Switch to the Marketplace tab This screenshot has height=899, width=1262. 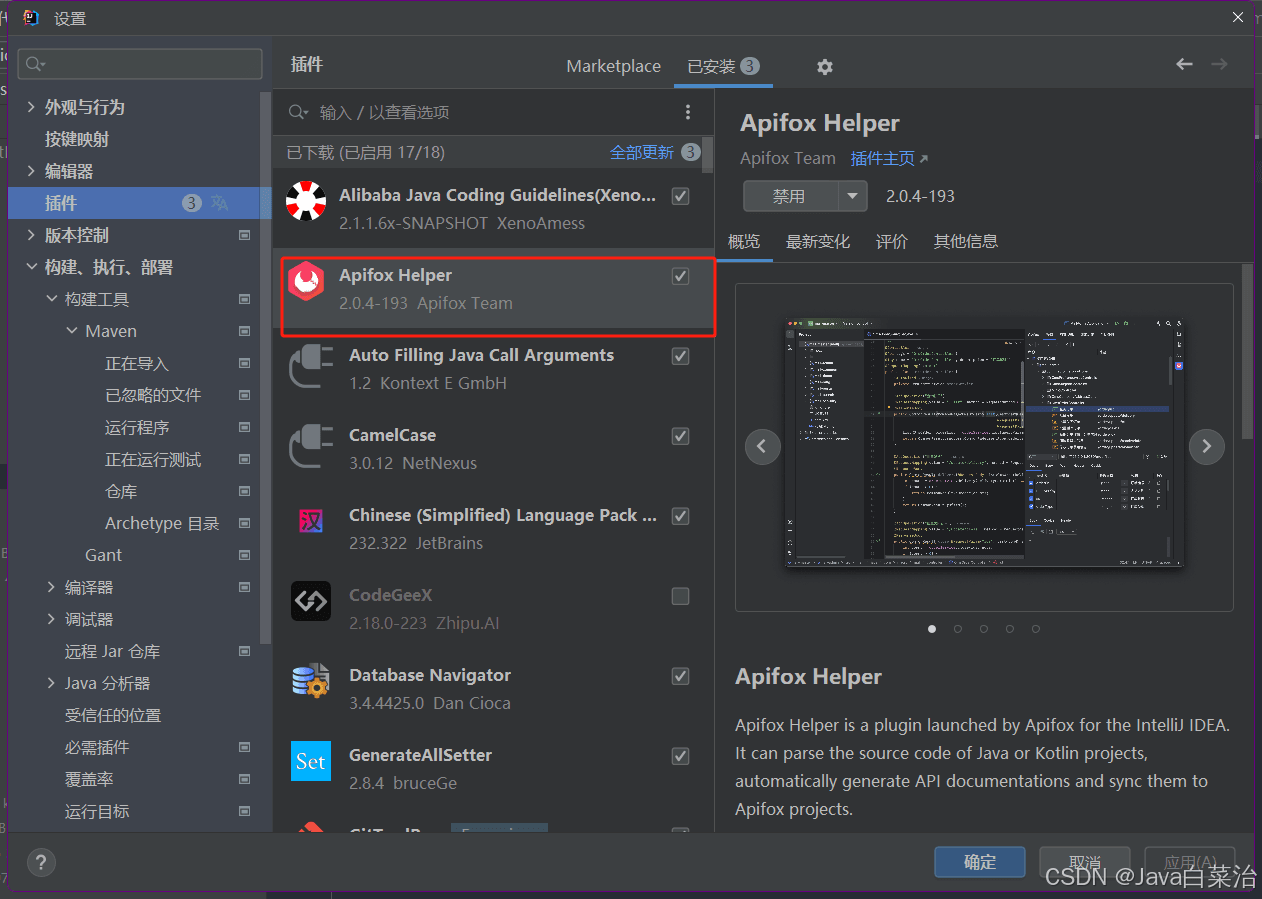[614, 66]
